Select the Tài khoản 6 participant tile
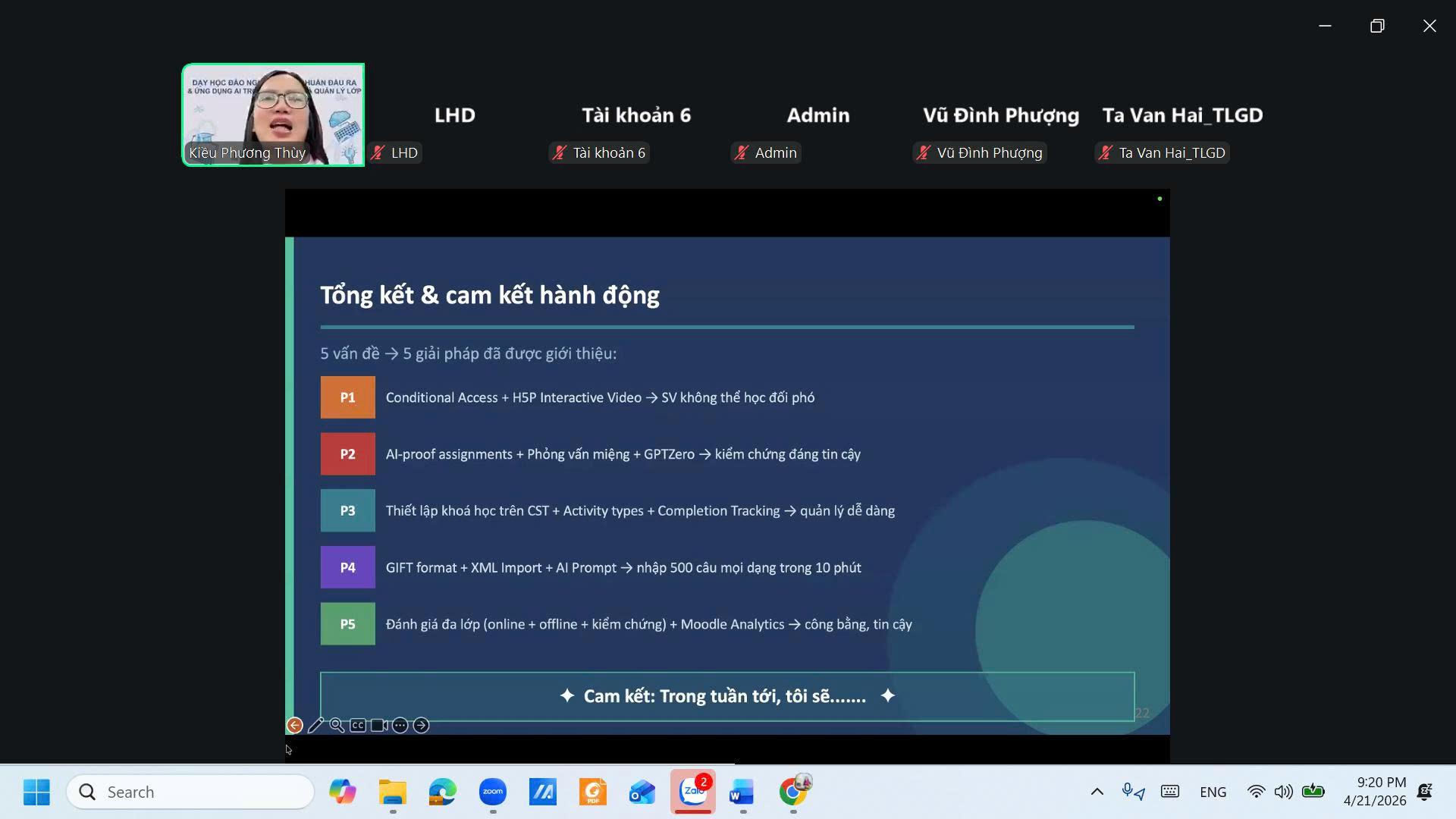This screenshot has width=1456, height=819. [636, 115]
